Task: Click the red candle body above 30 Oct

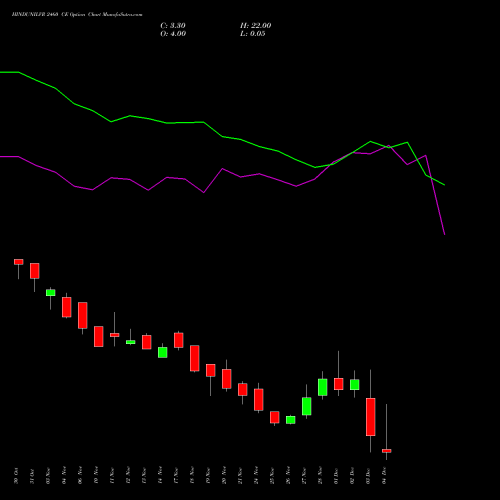Action: (x=19, y=262)
